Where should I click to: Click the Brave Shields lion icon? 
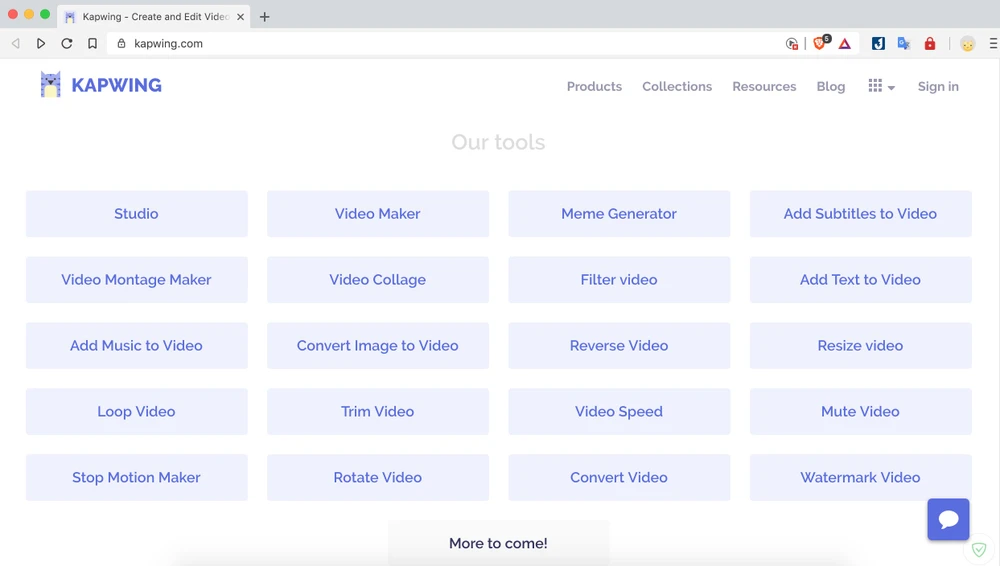click(x=820, y=43)
